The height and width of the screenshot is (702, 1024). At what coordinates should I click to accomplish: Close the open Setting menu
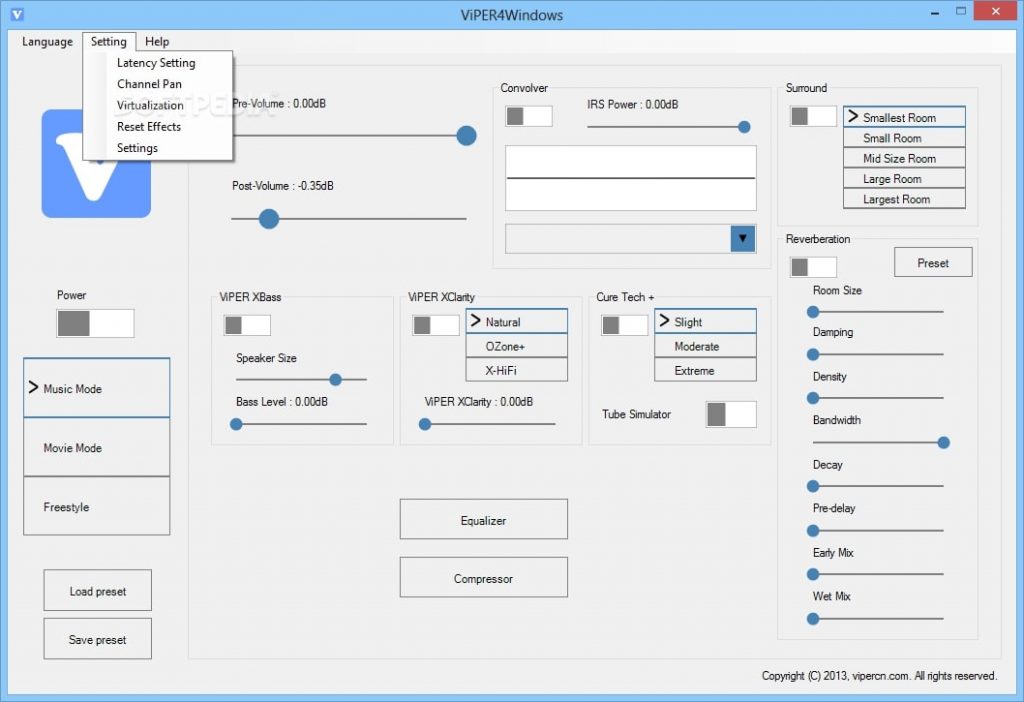pyautogui.click(x=108, y=42)
